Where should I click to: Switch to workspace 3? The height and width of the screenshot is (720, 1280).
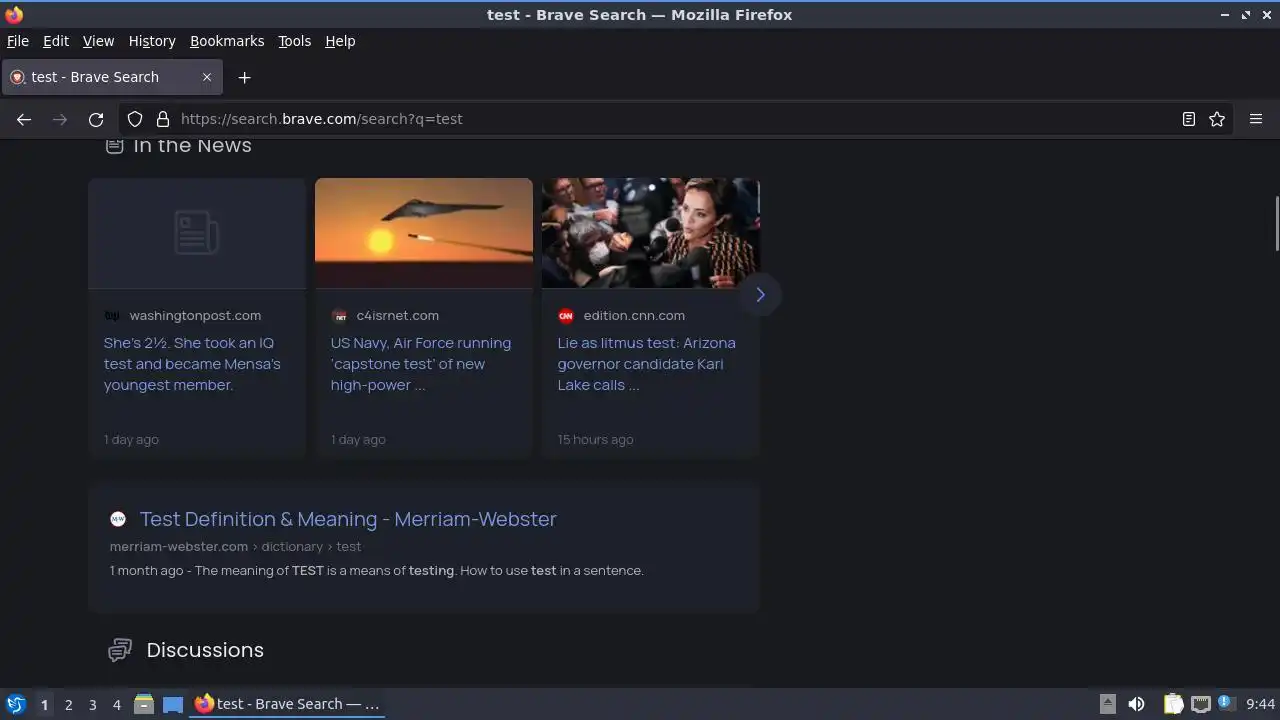pos(92,704)
